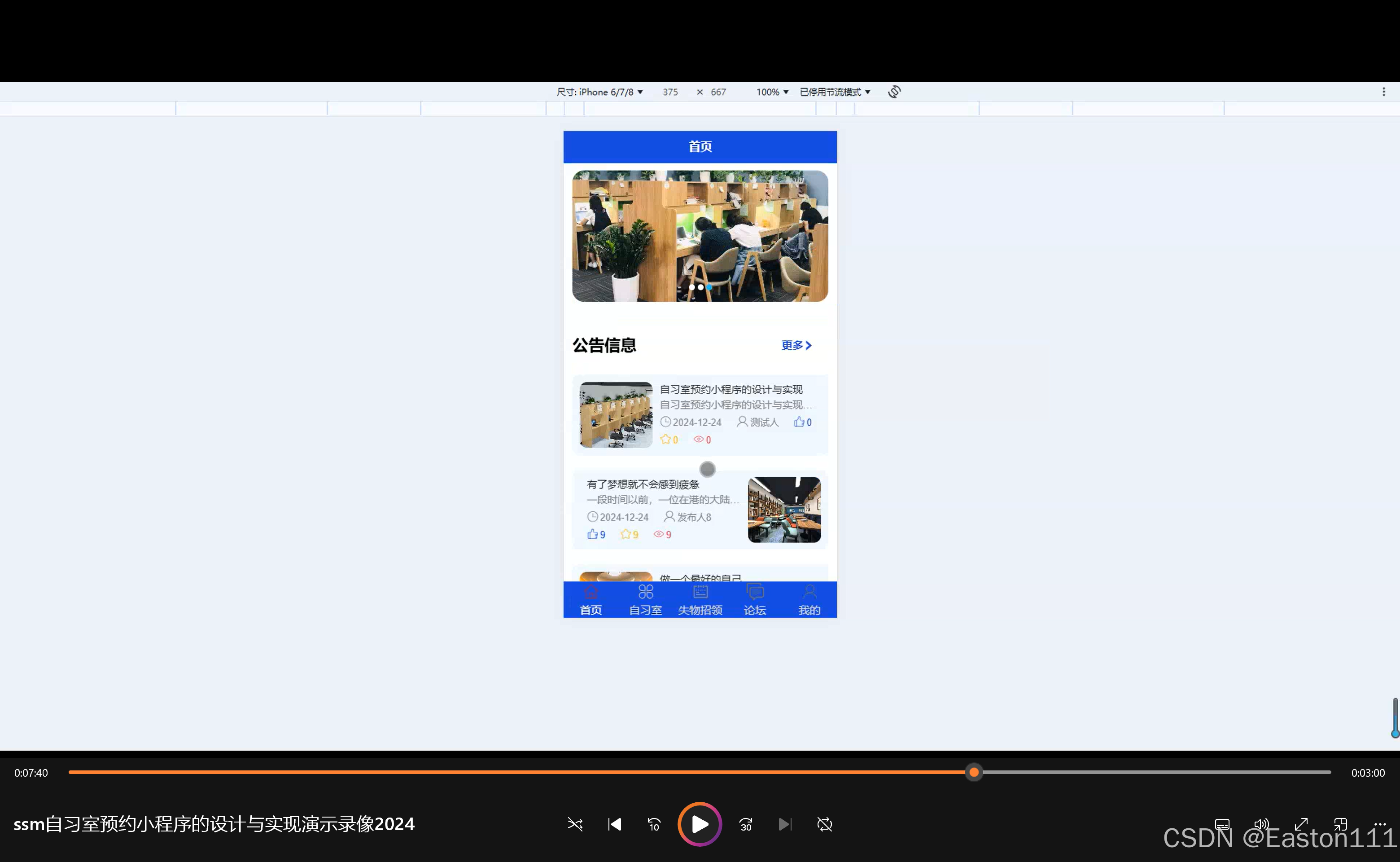Open the player's more options ellipsis
The width and height of the screenshot is (1400, 862).
[x=1379, y=824]
